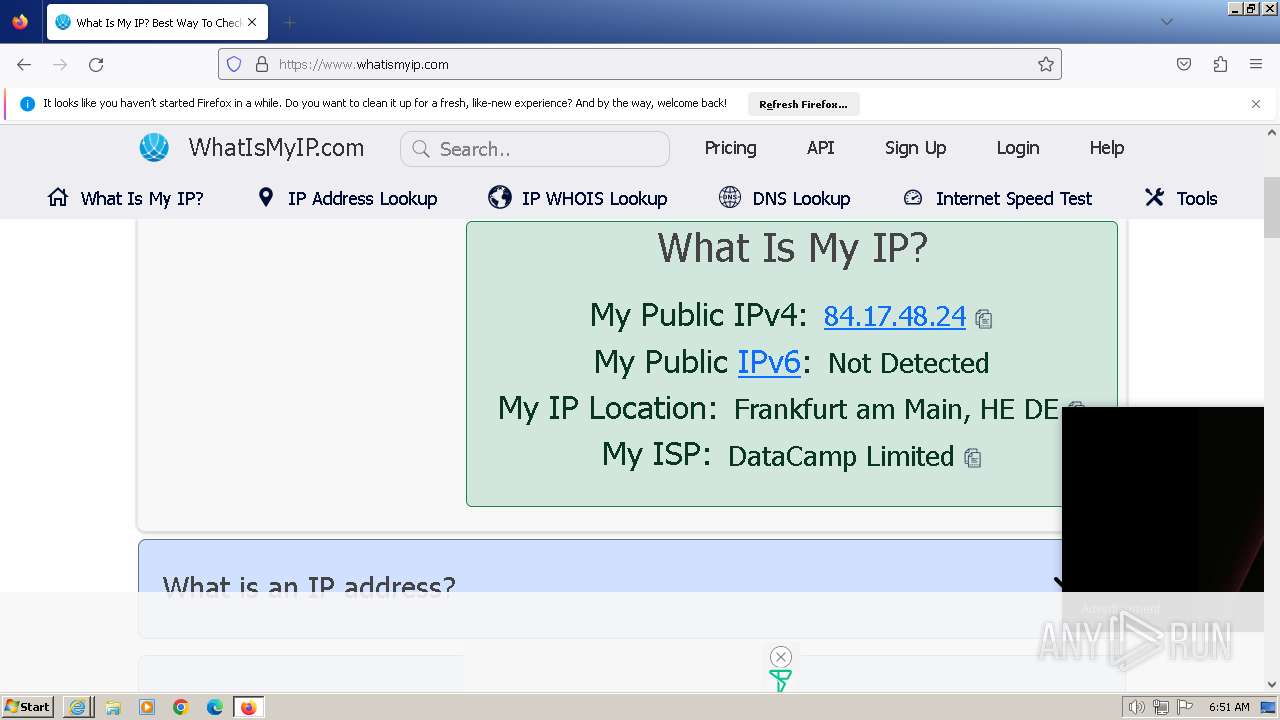Click the Not Detected IPv6 text

(x=908, y=363)
